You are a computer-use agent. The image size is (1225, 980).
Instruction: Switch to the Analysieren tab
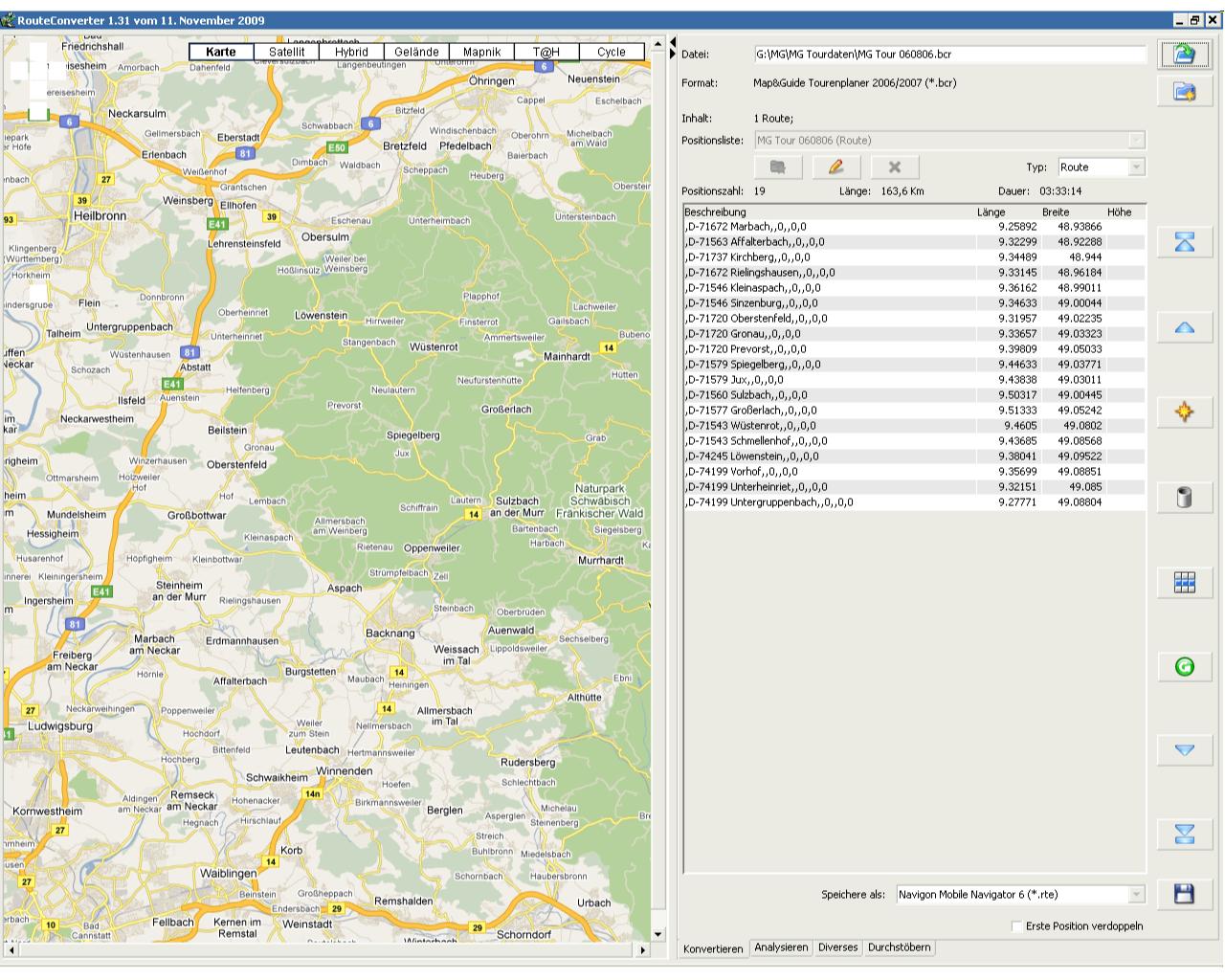click(x=781, y=947)
